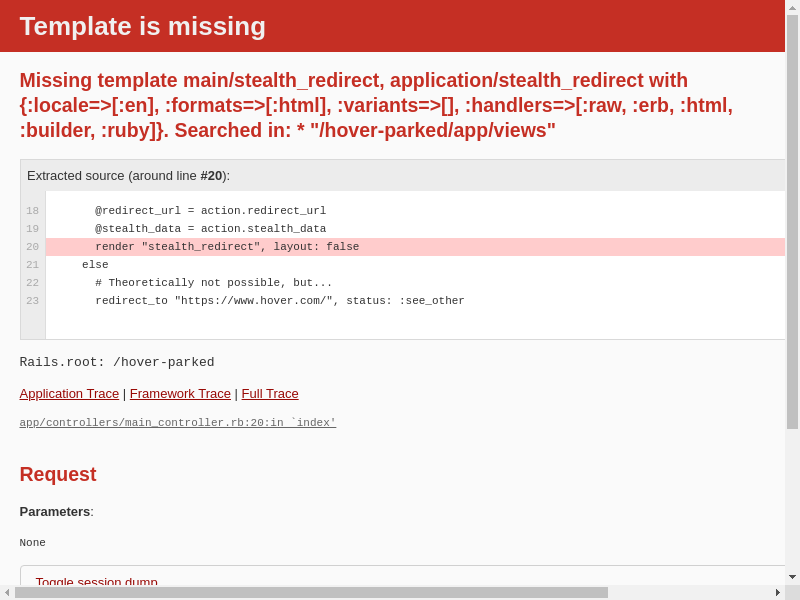This screenshot has height=600, width=800.
Task: Click the vertical scrollbar up arrow
Action: coord(792,7)
